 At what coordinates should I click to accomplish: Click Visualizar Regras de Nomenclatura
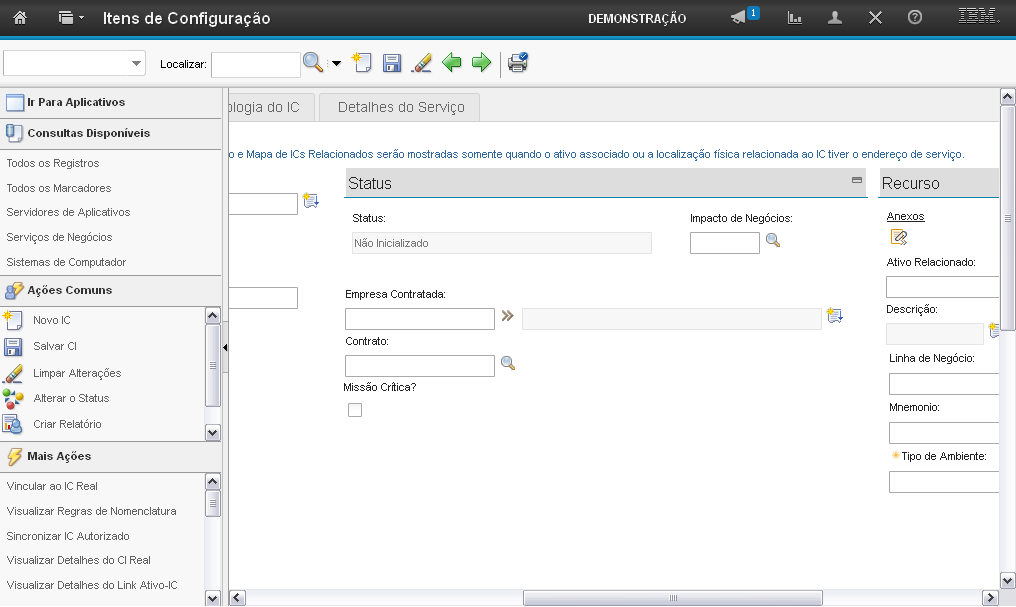pos(91,511)
